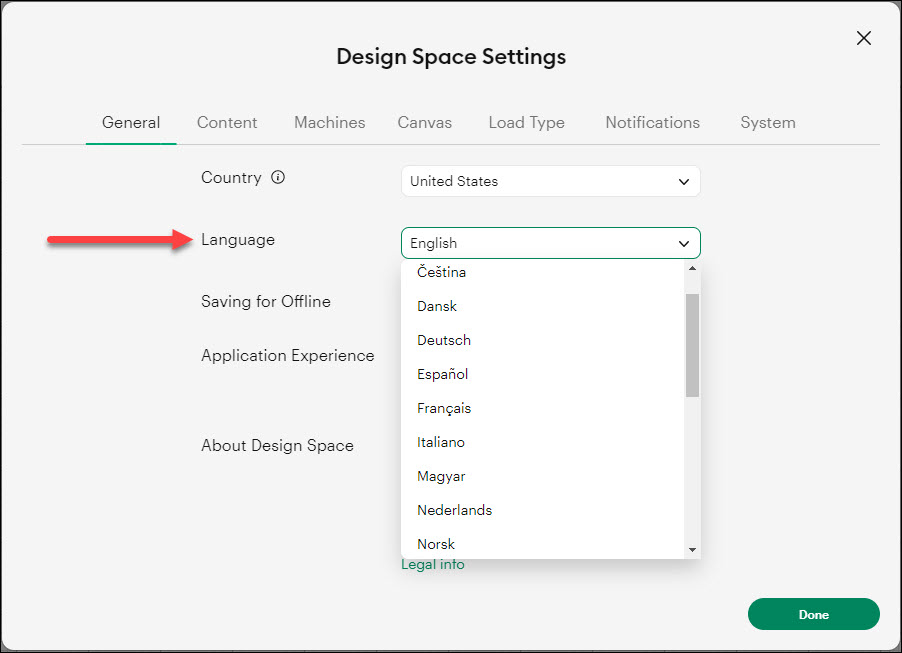Open the Country selection dropdown
The image size is (902, 653).
pyautogui.click(x=550, y=181)
